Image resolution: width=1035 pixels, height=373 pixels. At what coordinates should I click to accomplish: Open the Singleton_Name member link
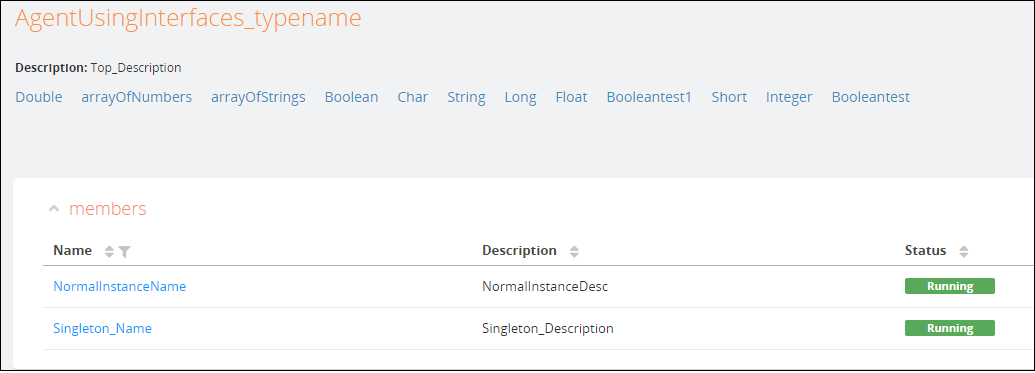click(x=102, y=328)
